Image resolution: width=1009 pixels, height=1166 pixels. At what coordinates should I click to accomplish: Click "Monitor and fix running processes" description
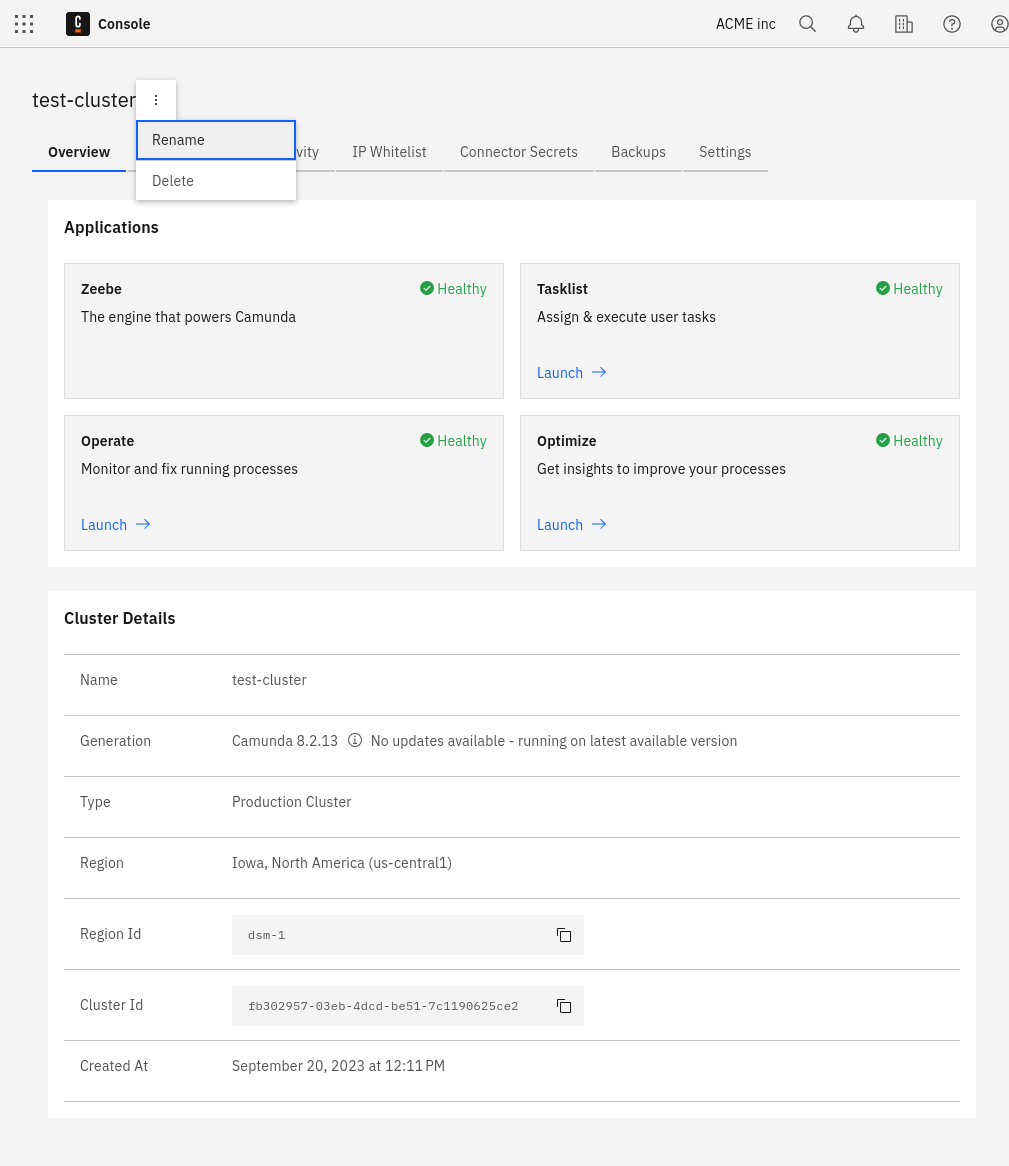(x=190, y=468)
